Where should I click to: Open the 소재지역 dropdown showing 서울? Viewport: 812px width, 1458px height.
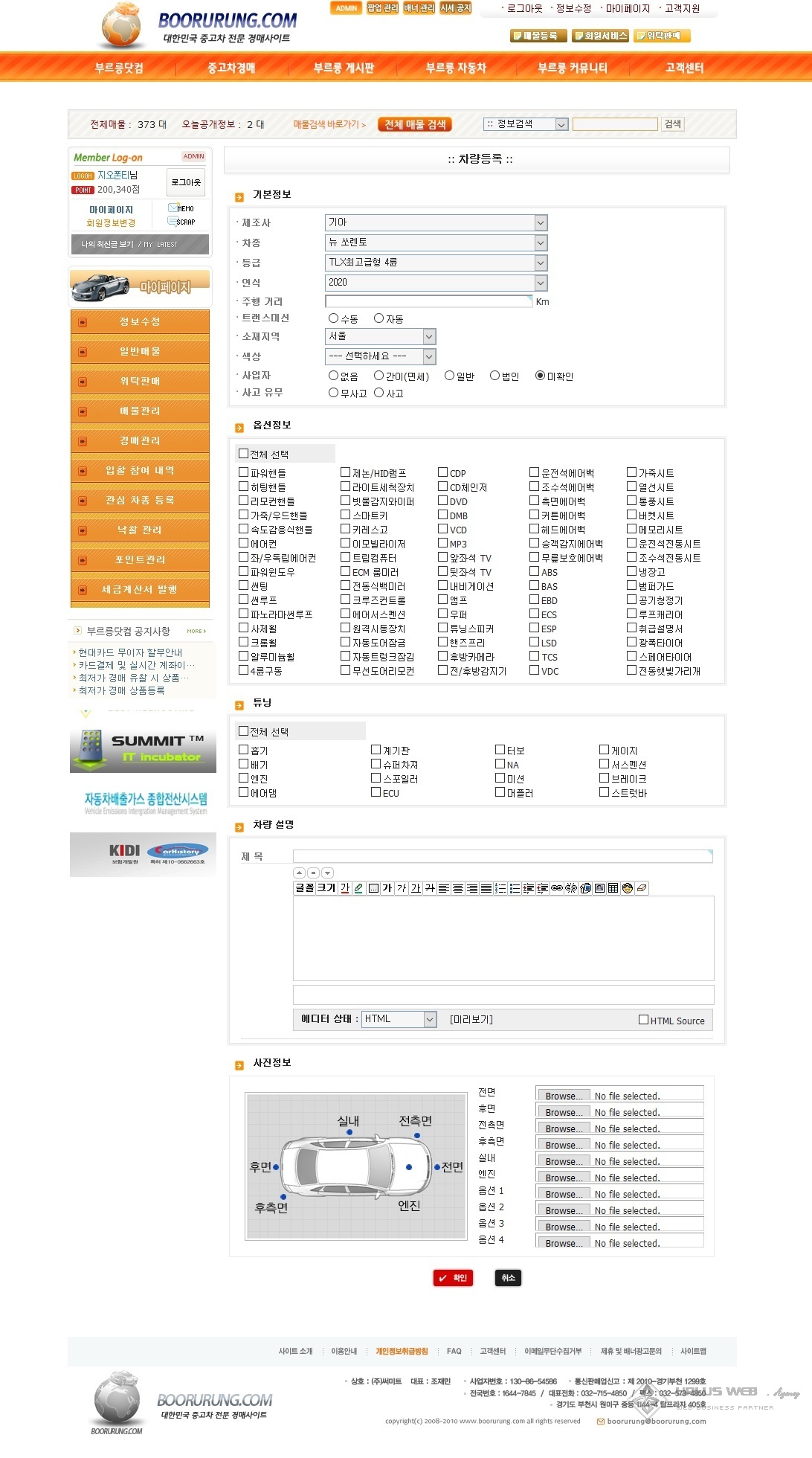381,336
